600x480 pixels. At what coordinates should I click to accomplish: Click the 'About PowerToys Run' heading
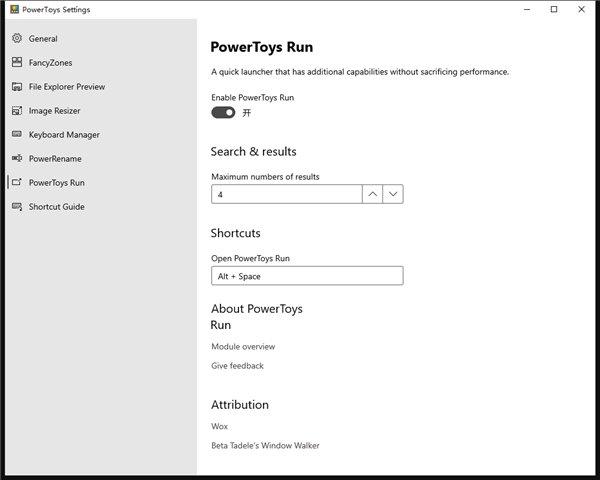(256, 317)
